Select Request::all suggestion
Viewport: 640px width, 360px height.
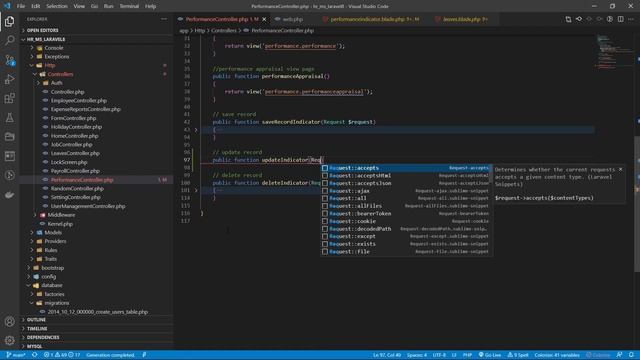point(406,198)
